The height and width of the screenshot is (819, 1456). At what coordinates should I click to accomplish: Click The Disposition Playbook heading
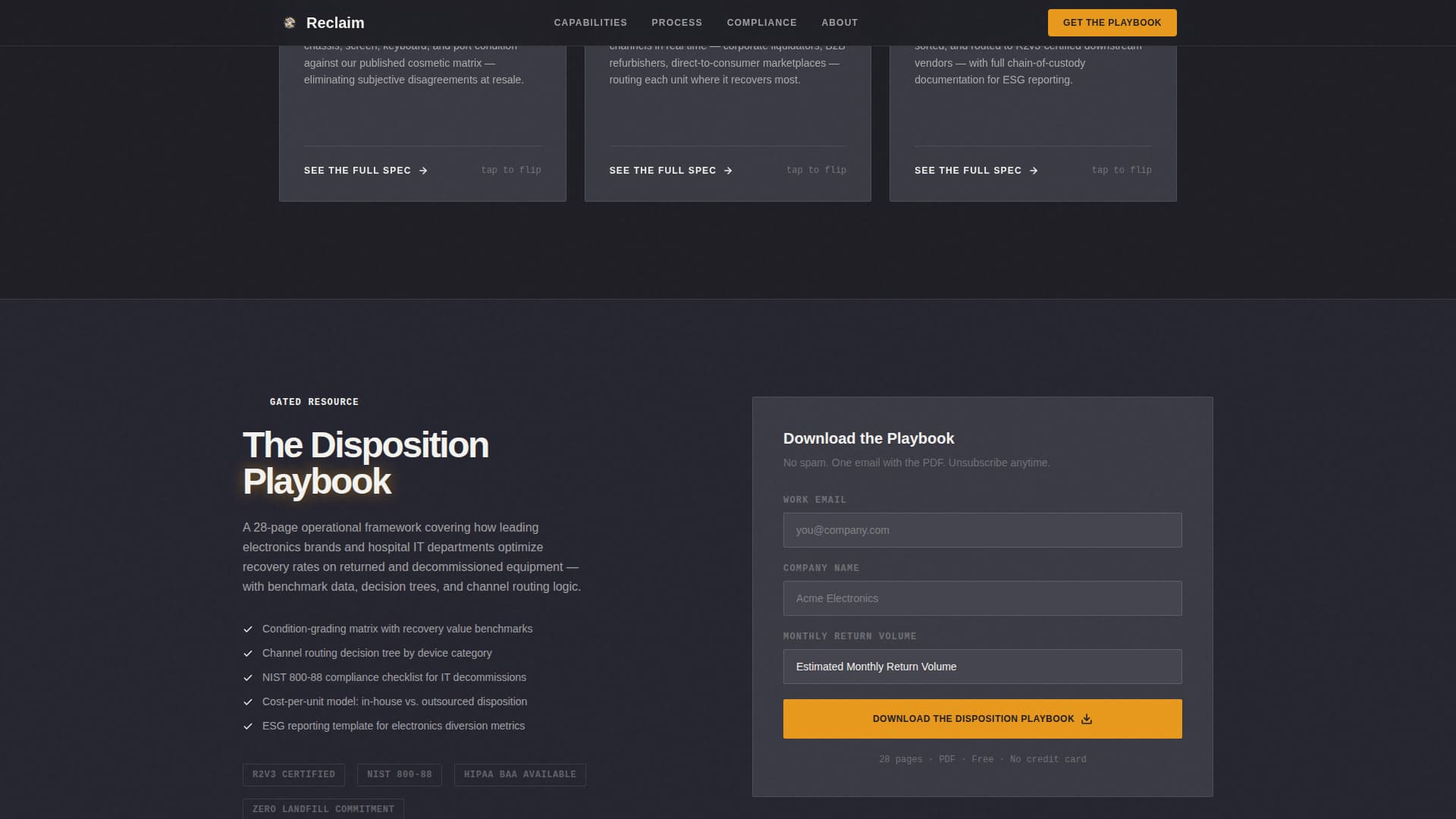click(366, 463)
